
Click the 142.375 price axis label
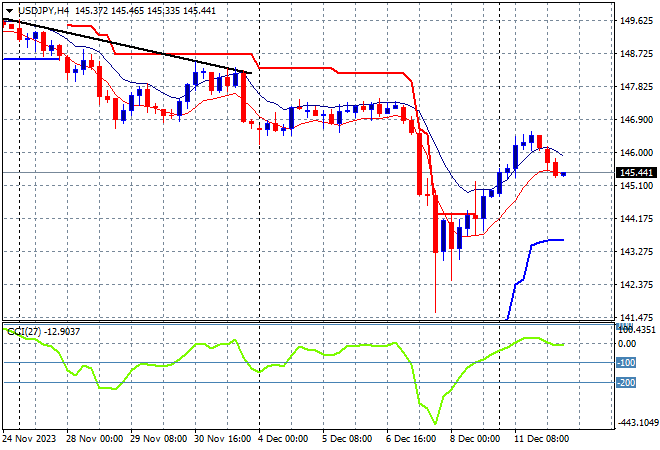coord(636,285)
